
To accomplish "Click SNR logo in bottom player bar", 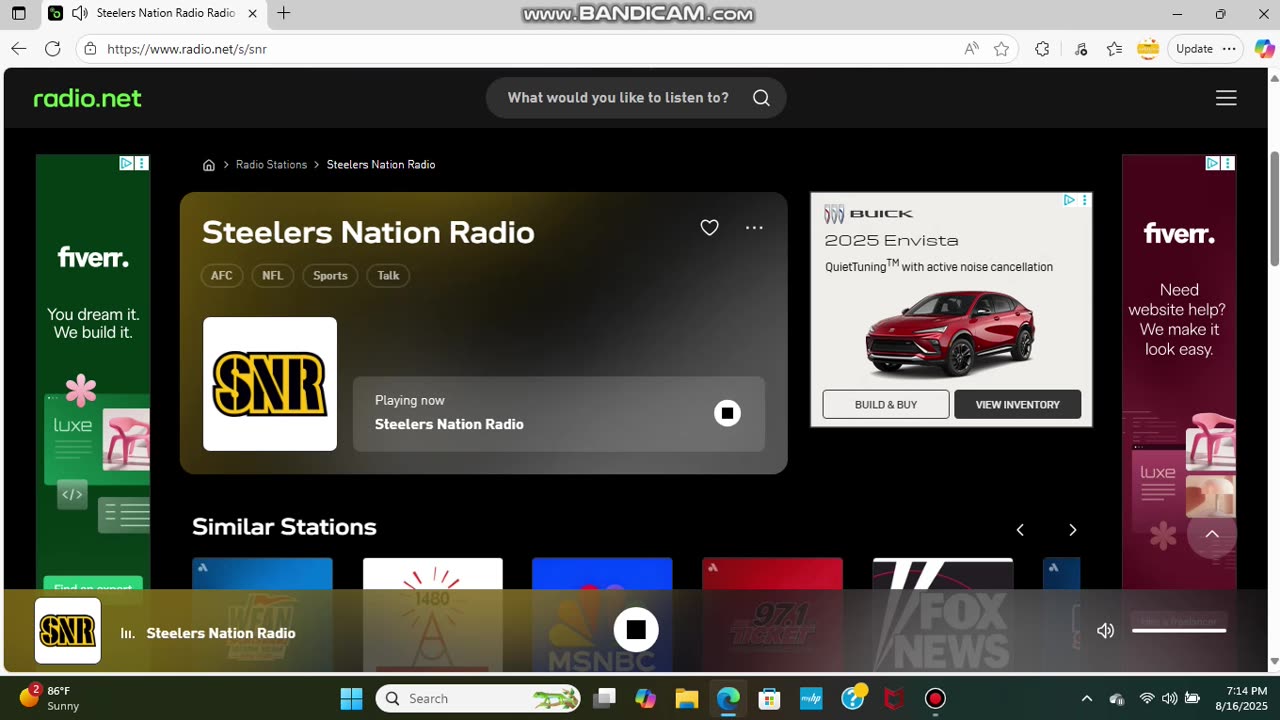I will (x=68, y=631).
